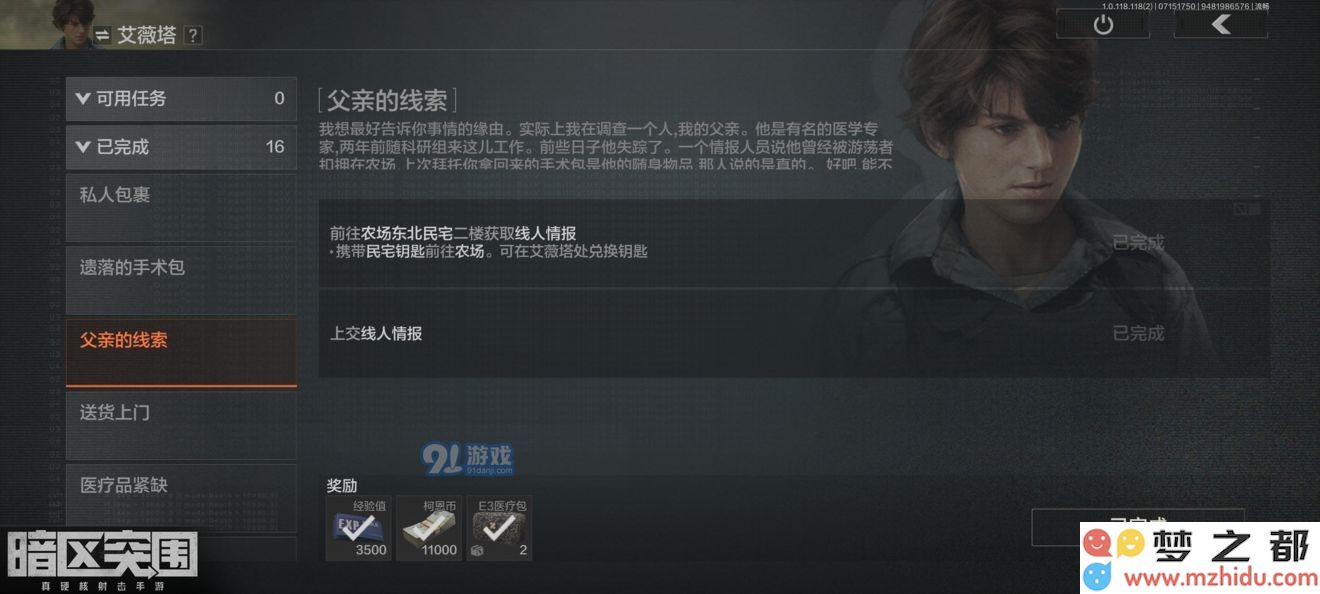Collapse the 已完成 section
Screen dimensions: 1320x594
181,147
